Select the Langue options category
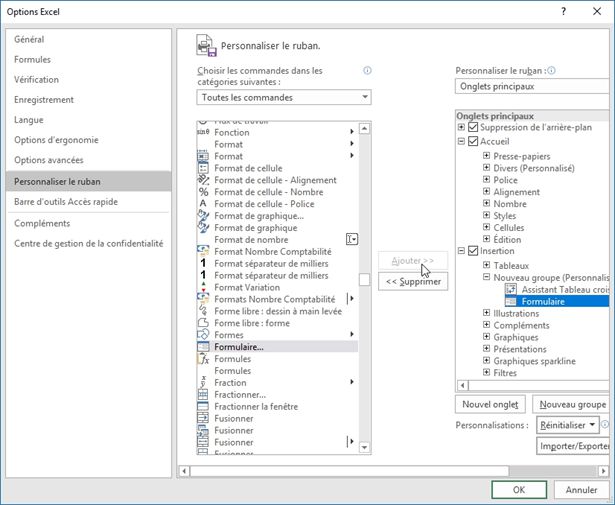 coord(89,120)
